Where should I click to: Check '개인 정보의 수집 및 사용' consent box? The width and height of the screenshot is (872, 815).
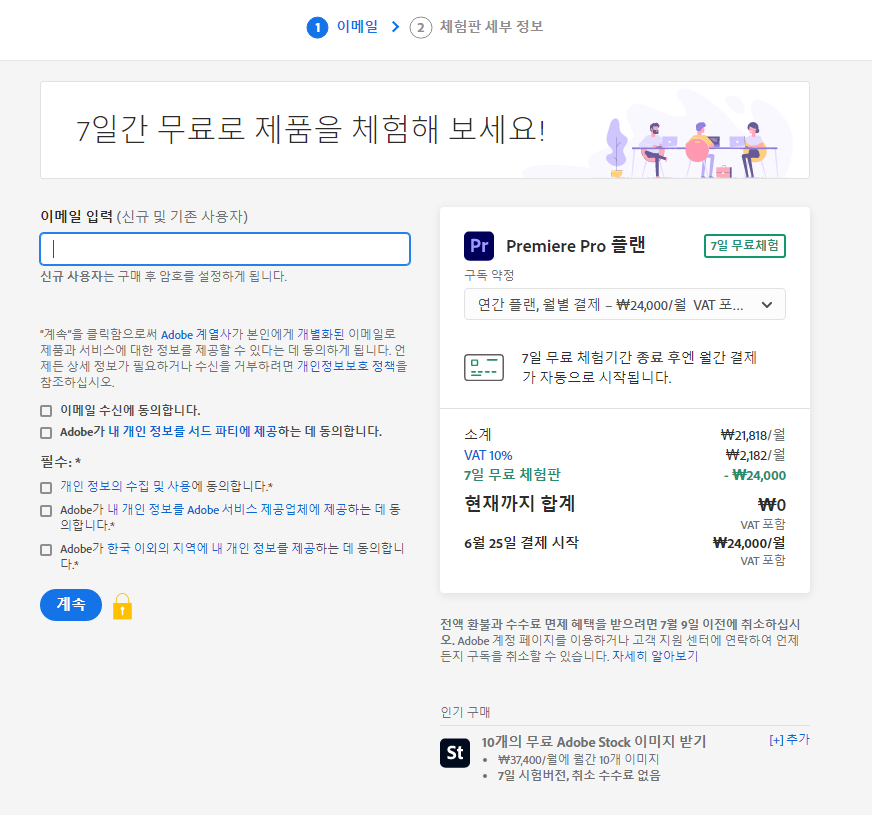(x=46, y=488)
